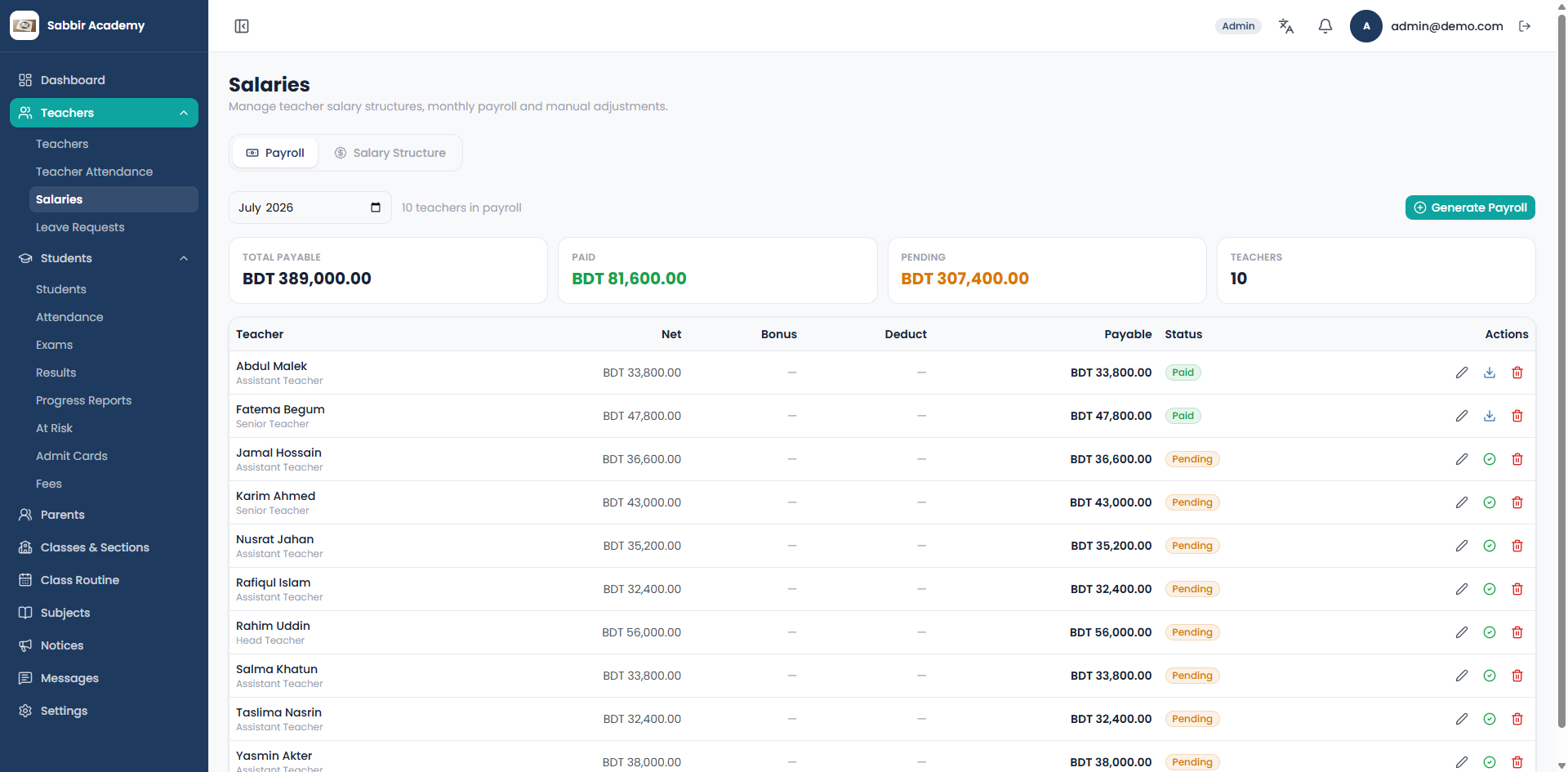Switch to the Payroll tab
Screen dimensions: 1568x772
275,153
